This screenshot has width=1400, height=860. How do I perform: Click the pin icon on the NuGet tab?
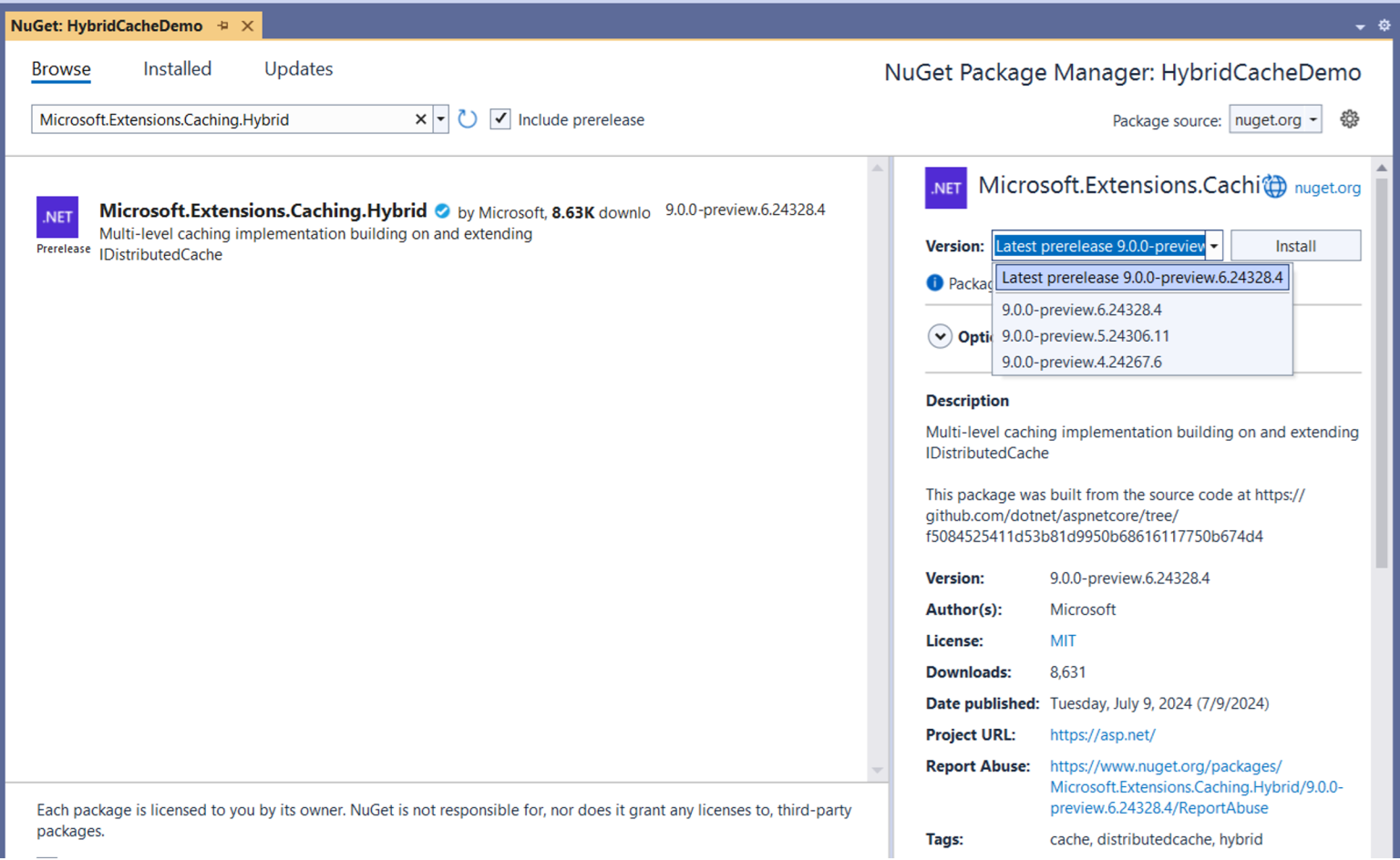tap(223, 26)
